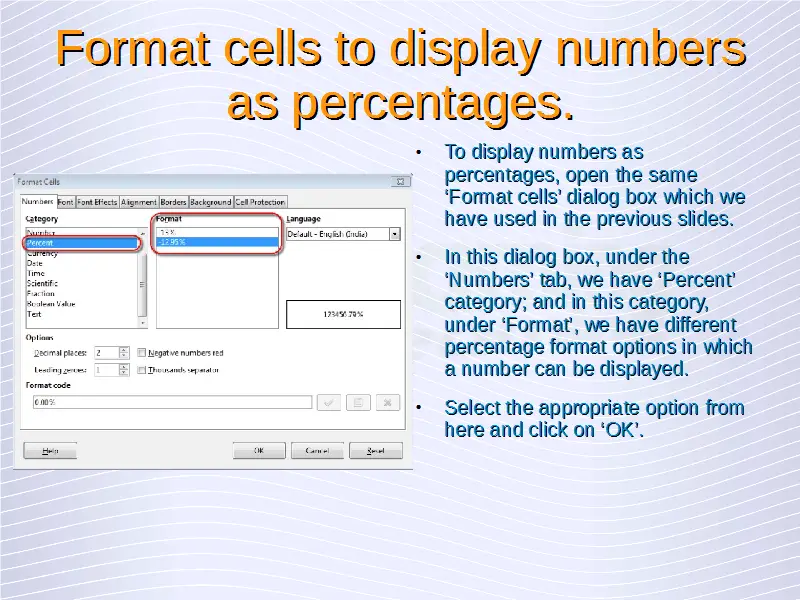Screen dimensions: 800x600
Task: Click the Decimal places spinner arrows
Action: click(124, 353)
